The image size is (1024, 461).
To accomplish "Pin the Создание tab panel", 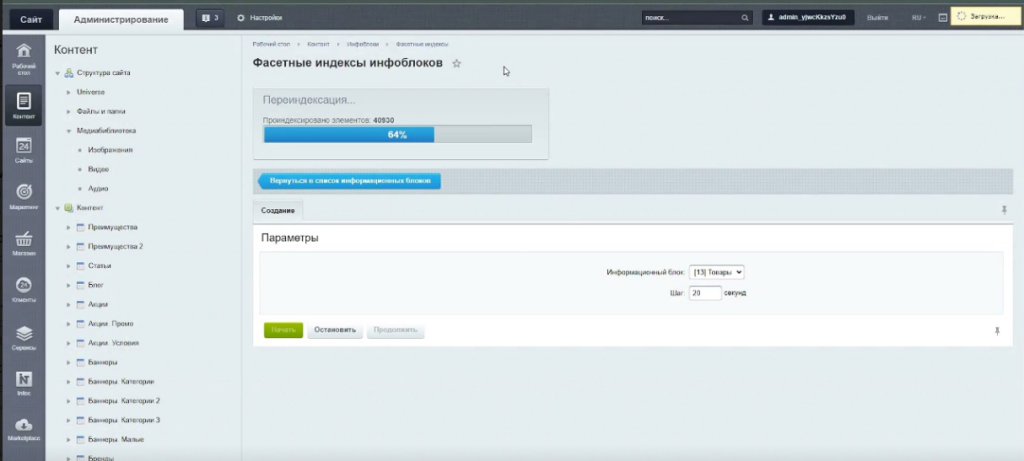I will coord(1004,210).
